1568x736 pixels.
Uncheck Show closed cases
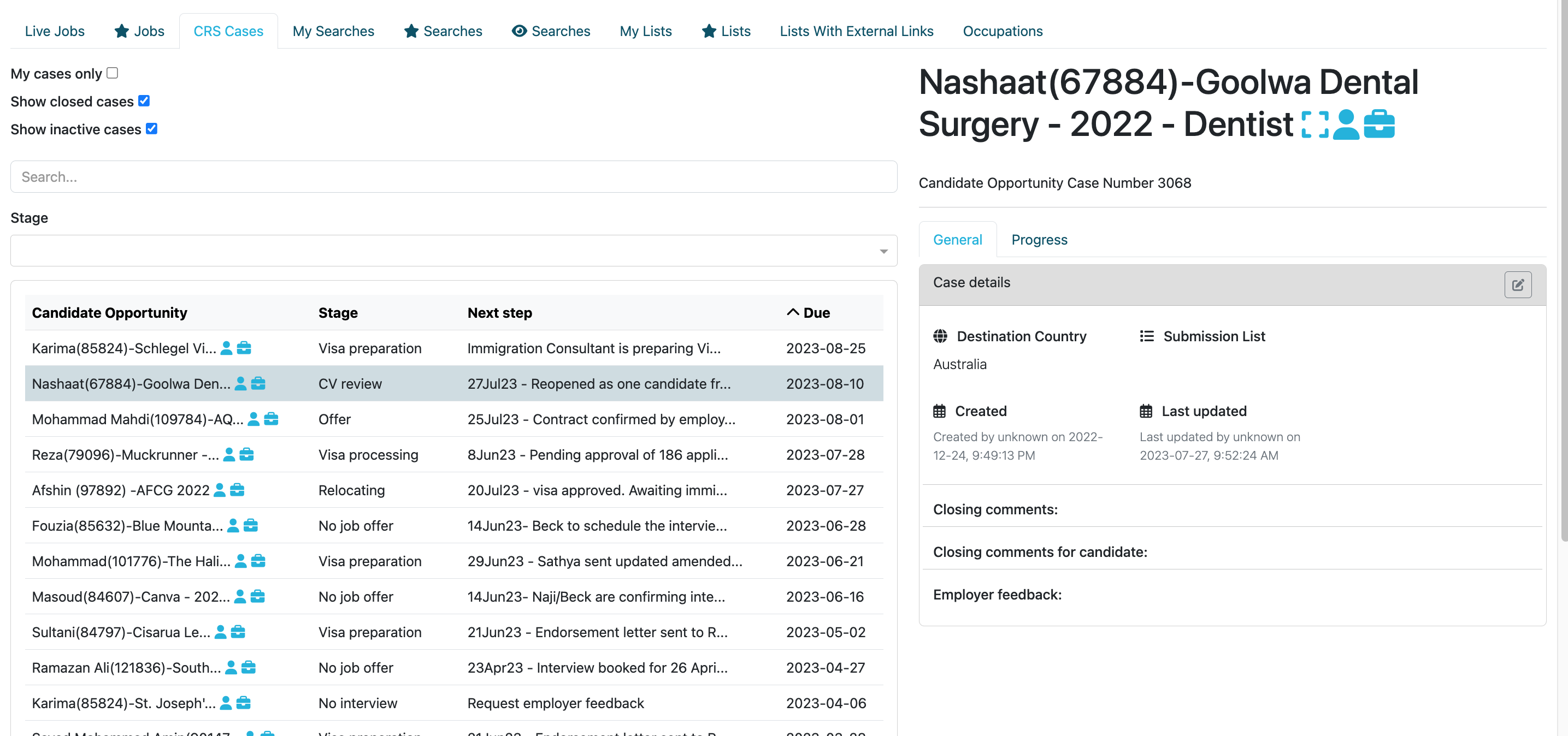pyautogui.click(x=144, y=101)
